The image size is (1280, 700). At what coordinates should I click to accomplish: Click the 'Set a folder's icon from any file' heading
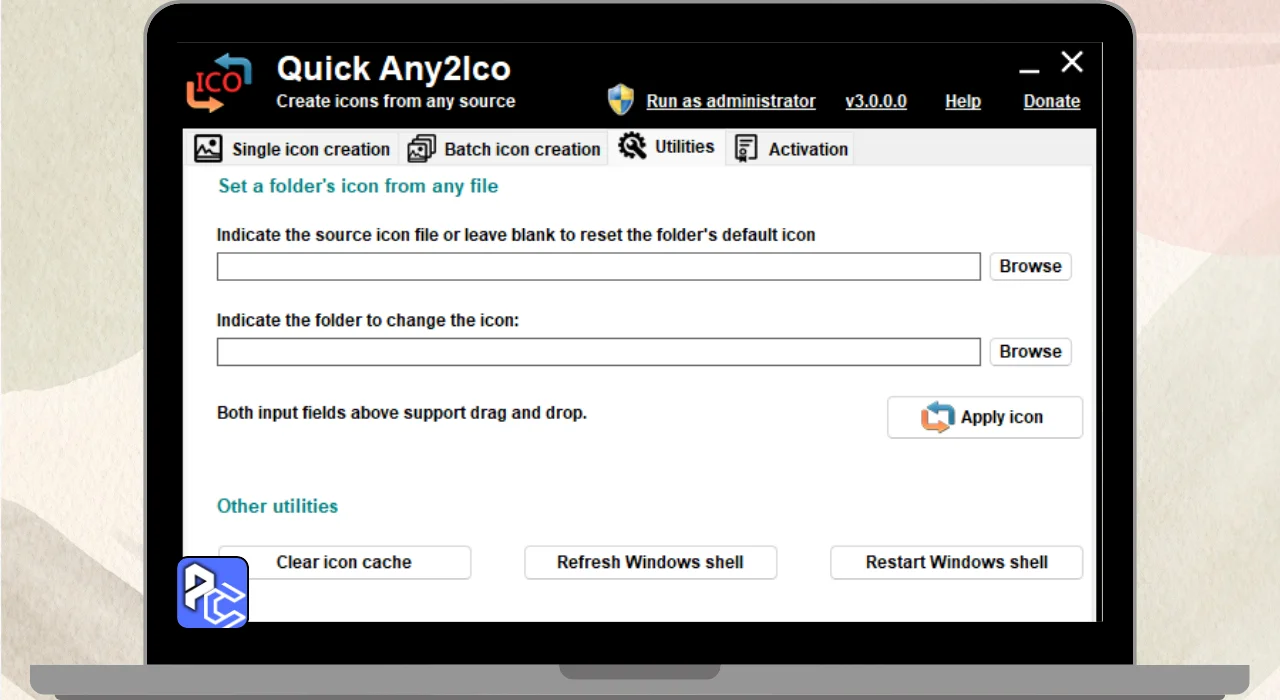[358, 186]
